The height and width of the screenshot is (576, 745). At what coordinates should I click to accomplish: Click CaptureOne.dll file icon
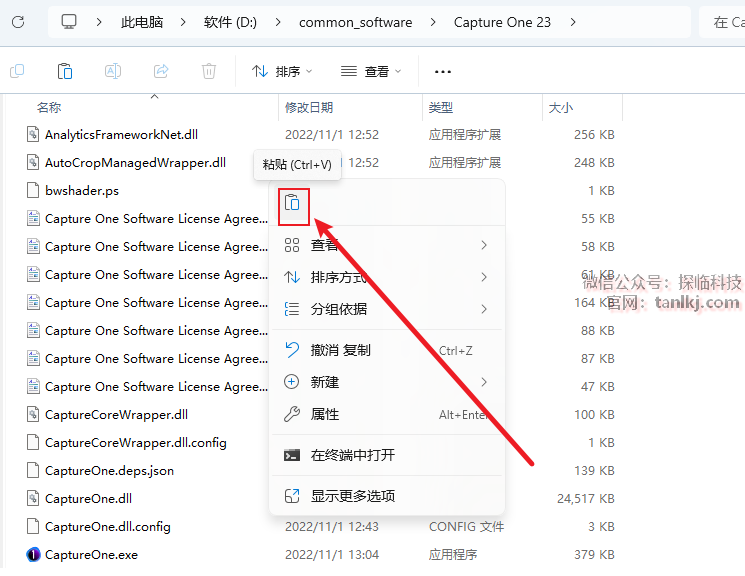(33, 499)
